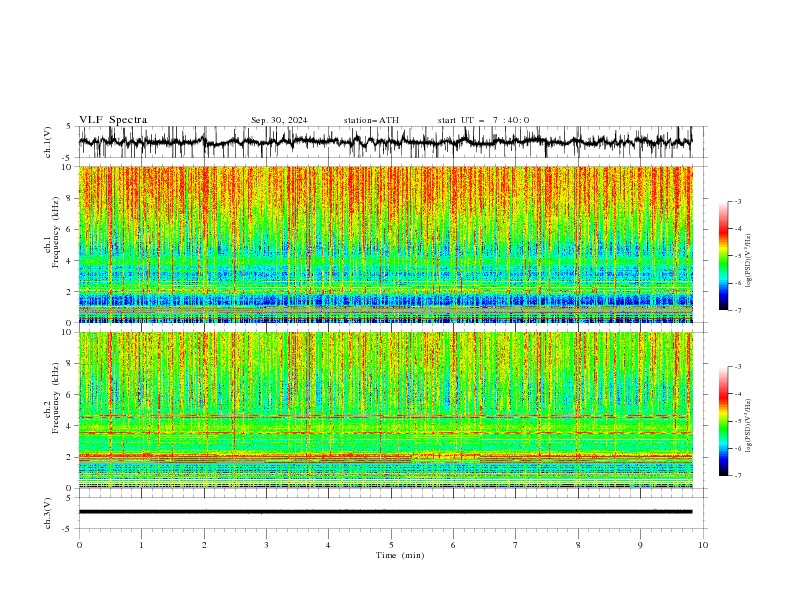Image resolution: width=792 pixels, height=612 pixels.
Task: Click the "Time (min)" axis label
Action: 400,555
